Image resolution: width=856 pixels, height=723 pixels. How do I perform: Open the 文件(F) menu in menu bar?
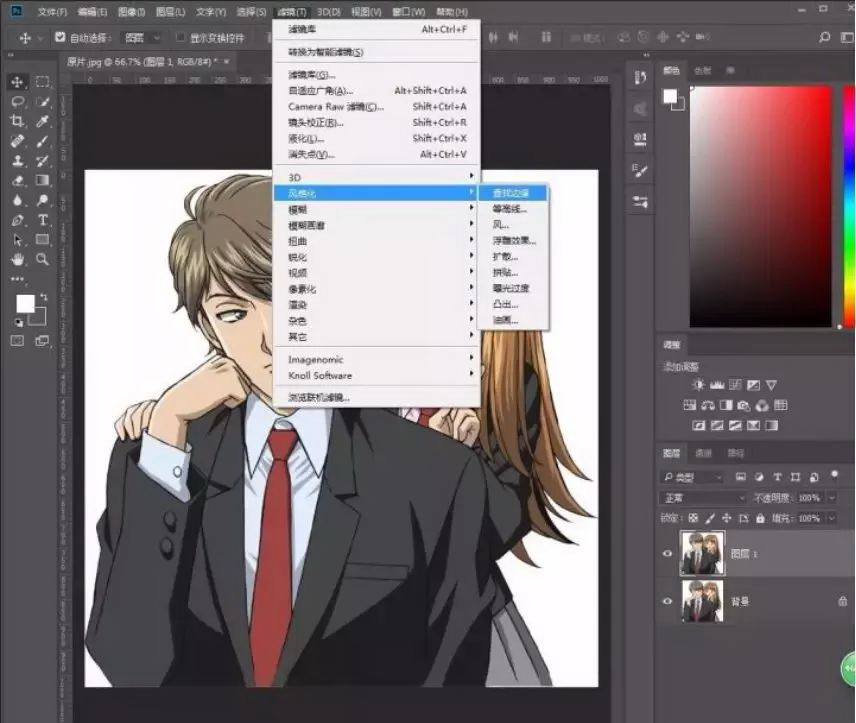[52, 12]
